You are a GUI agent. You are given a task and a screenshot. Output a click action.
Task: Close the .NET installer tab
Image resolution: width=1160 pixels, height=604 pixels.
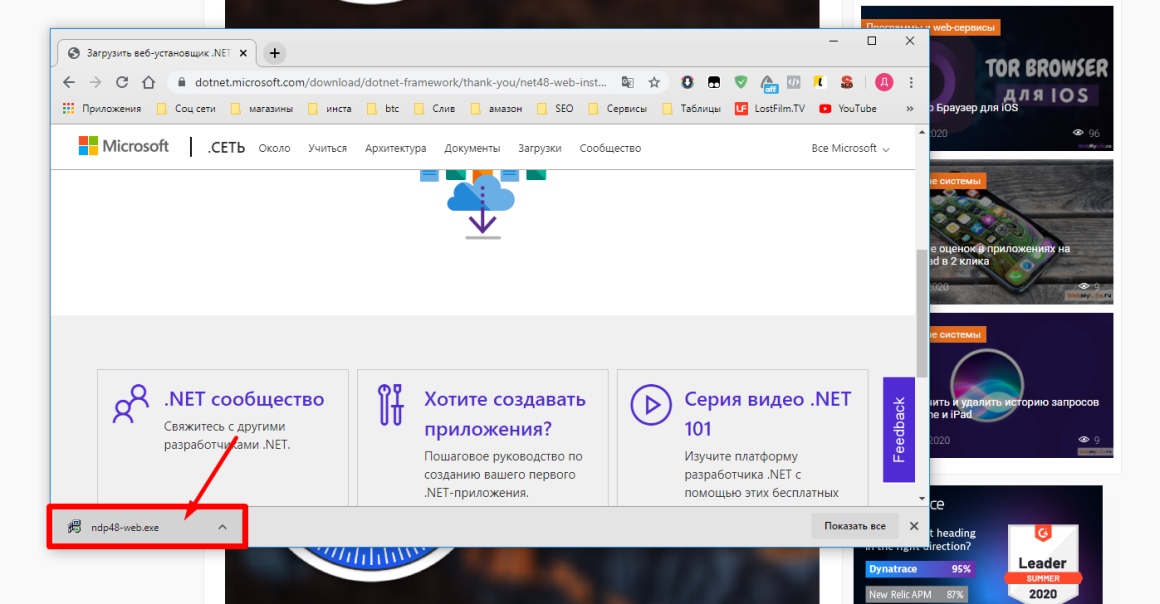pos(243,53)
